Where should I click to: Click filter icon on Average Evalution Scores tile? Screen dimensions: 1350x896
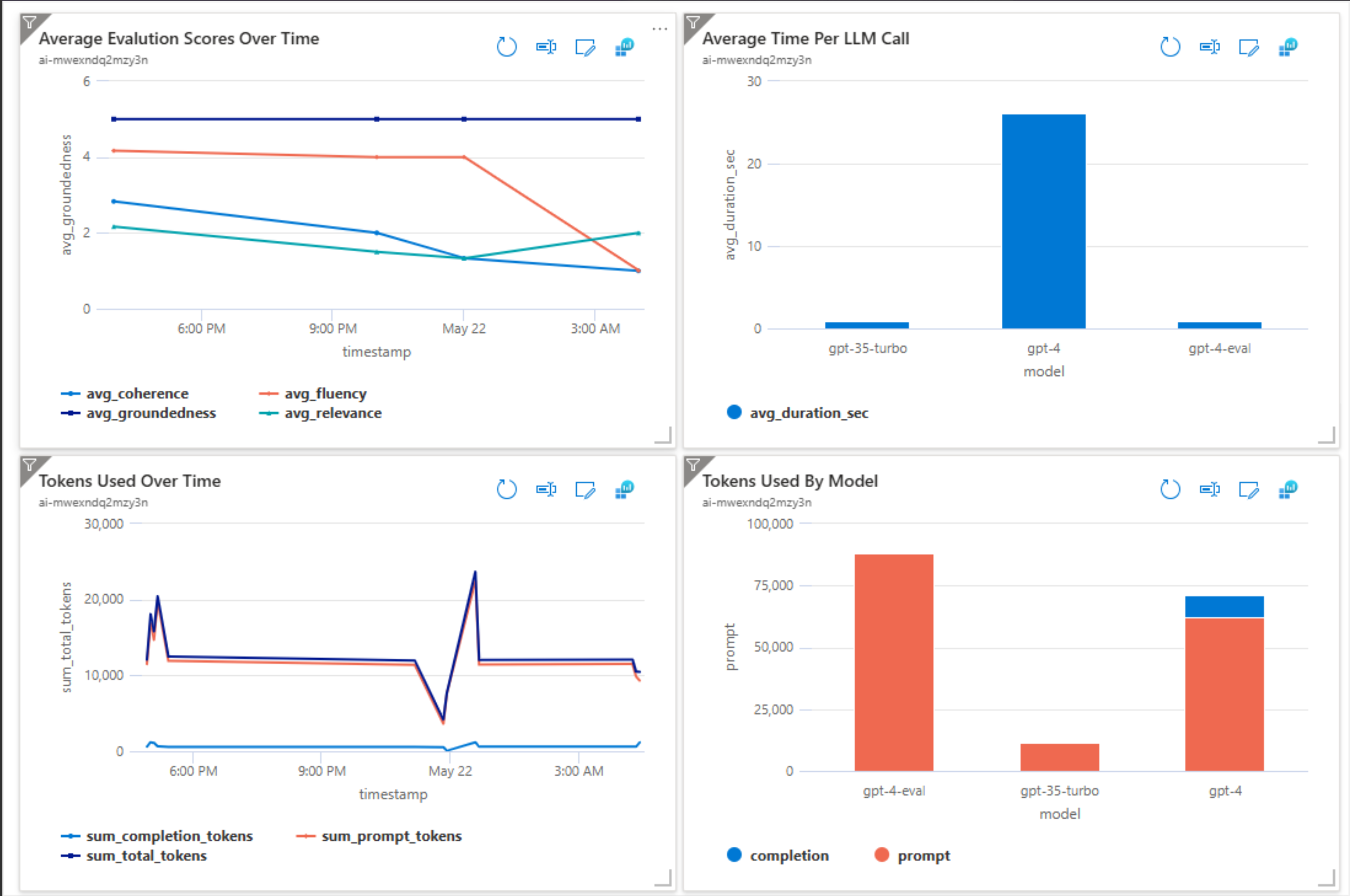coord(30,23)
